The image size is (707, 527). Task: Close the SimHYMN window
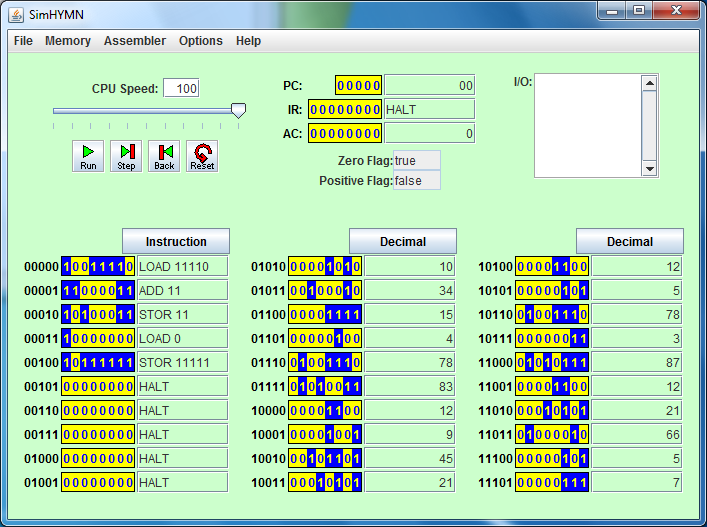675,10
